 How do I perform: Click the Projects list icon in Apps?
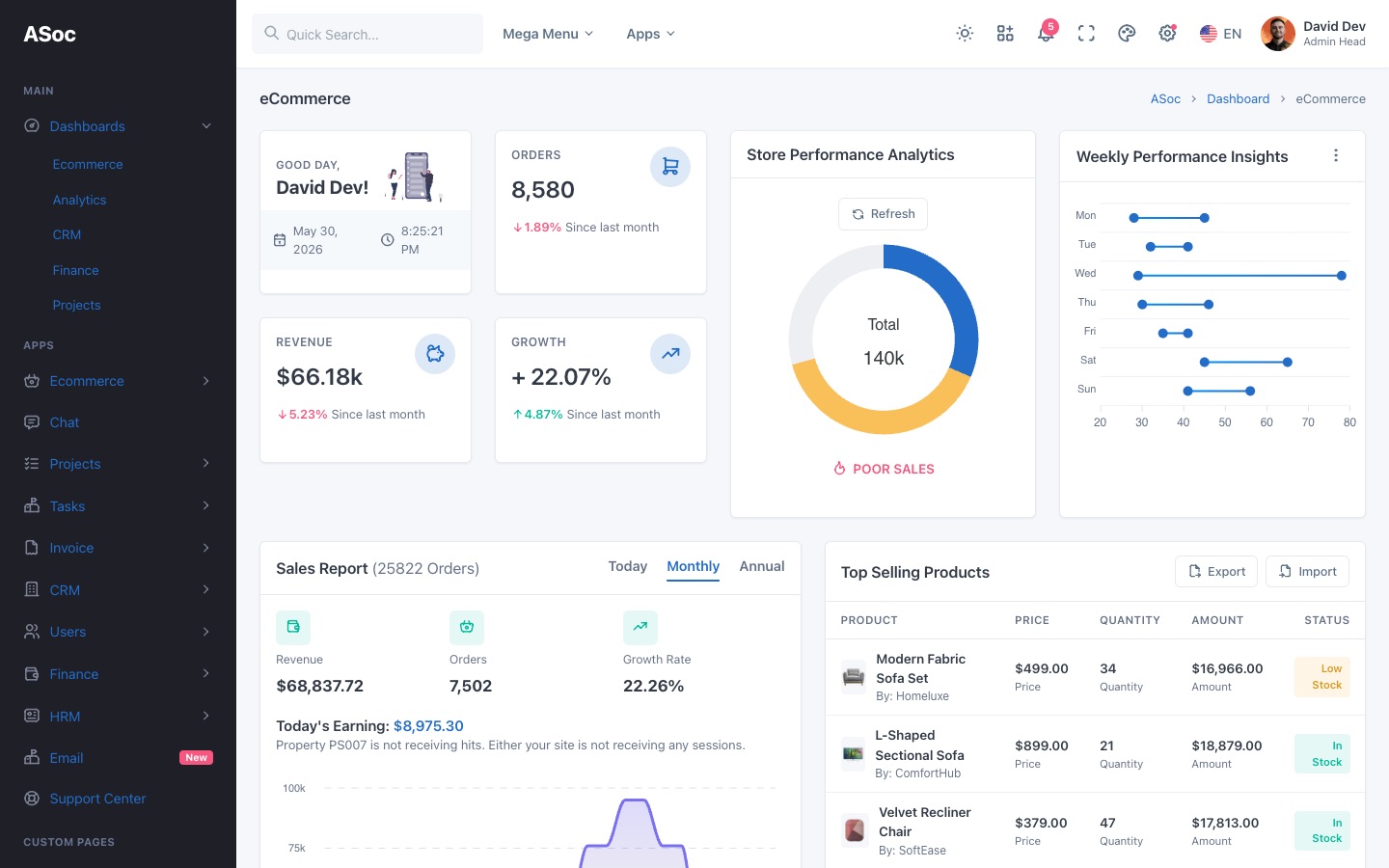[32, 464]
